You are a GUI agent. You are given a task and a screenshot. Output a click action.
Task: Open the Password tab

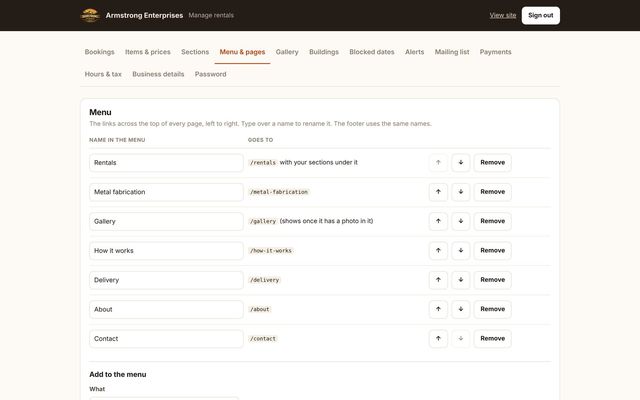coord(211,74)
